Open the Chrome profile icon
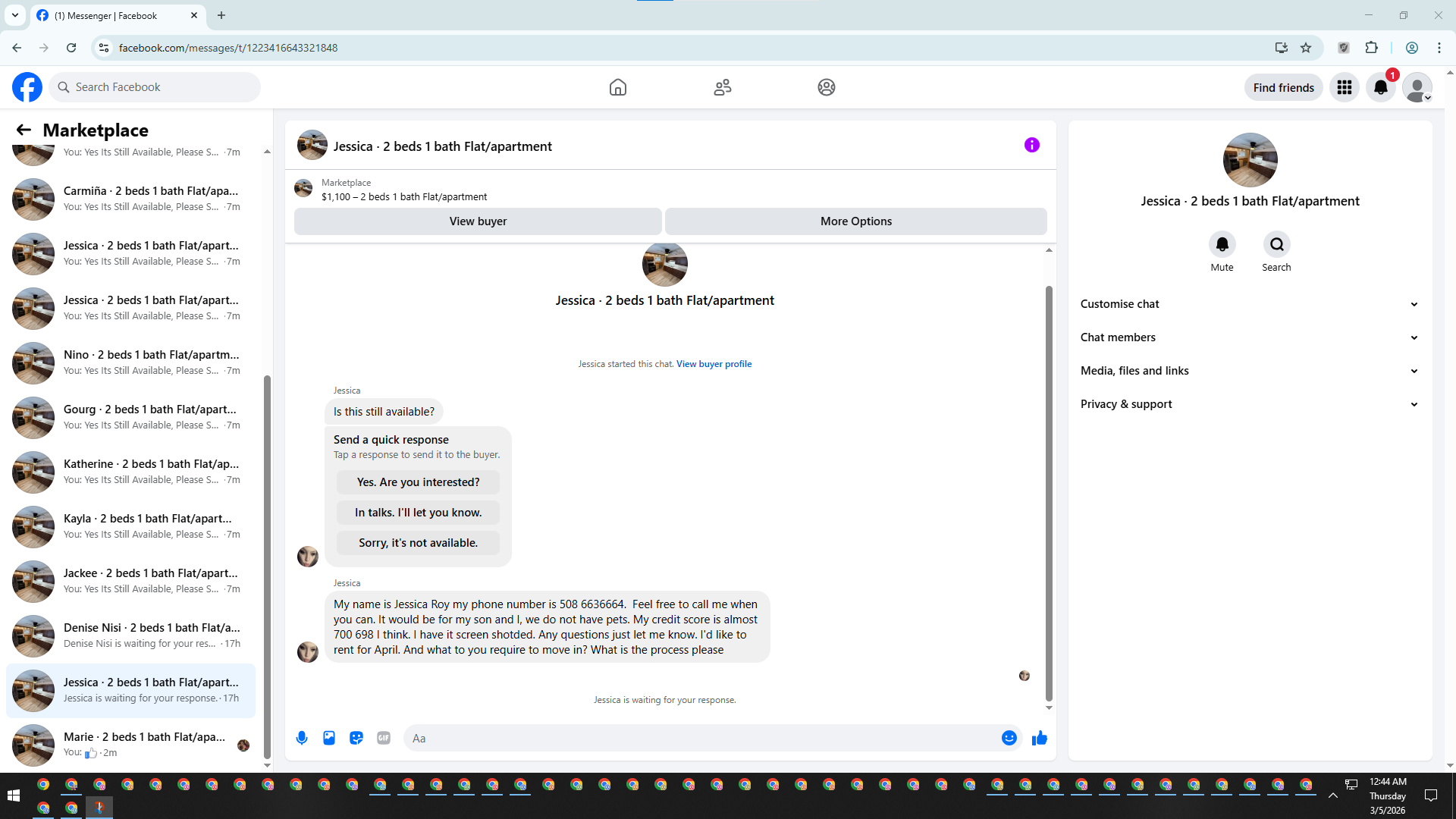This screenshot has width=1456, height=819. [1412, 48]
